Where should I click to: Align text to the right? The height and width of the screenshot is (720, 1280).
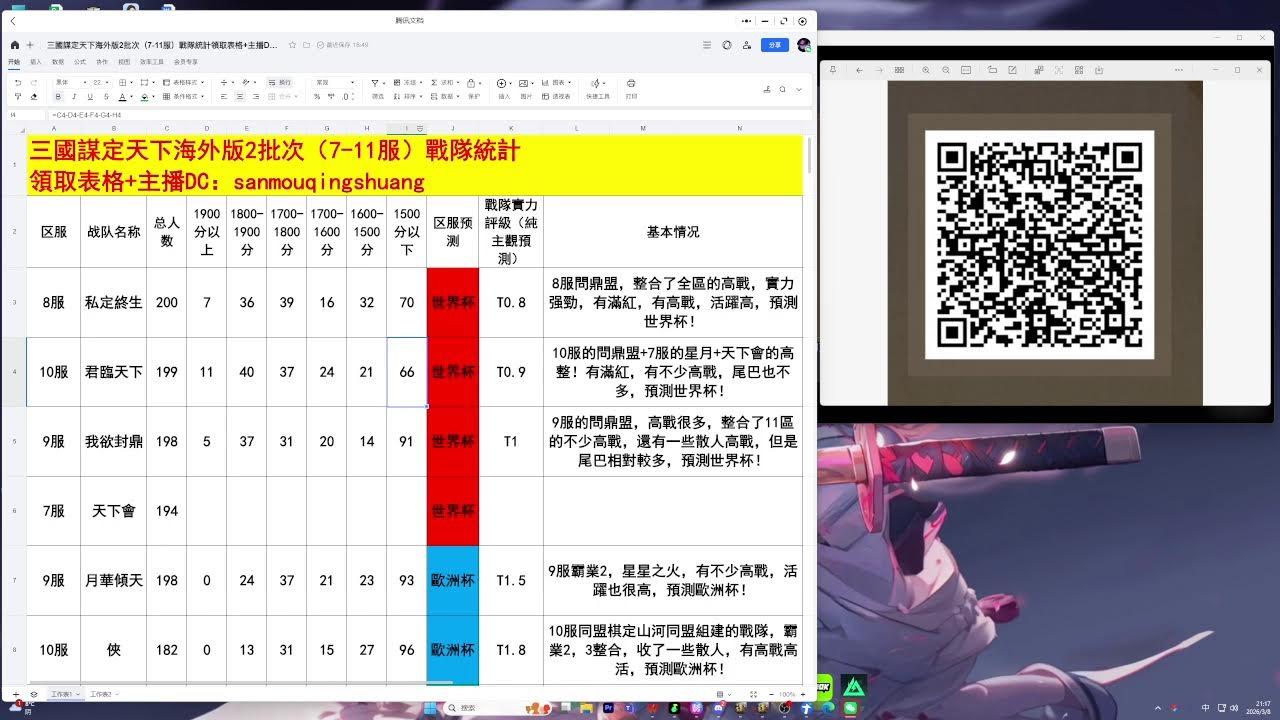click(x=255, y=96)
